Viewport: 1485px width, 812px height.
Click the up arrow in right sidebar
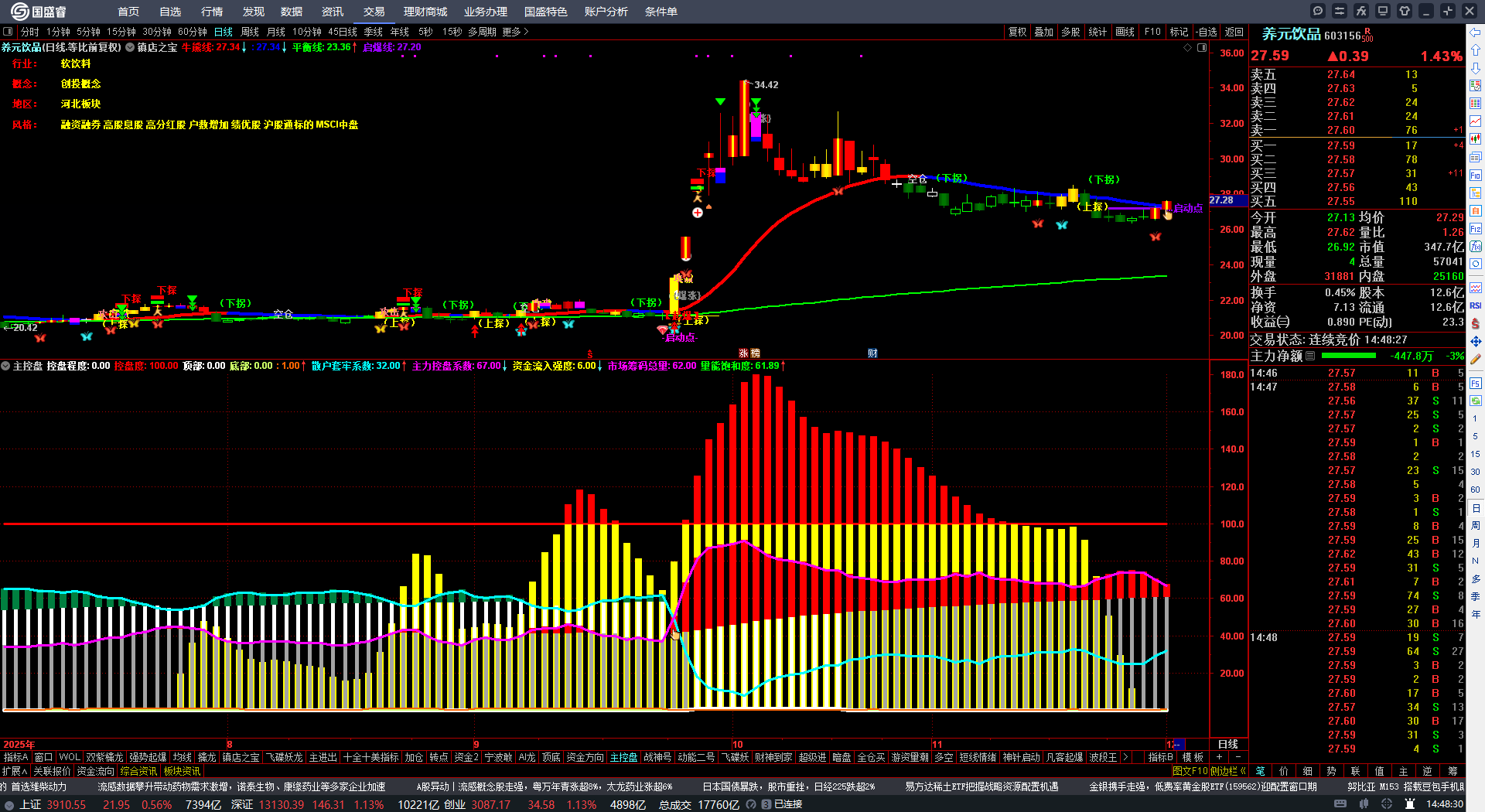[1476, 50]
